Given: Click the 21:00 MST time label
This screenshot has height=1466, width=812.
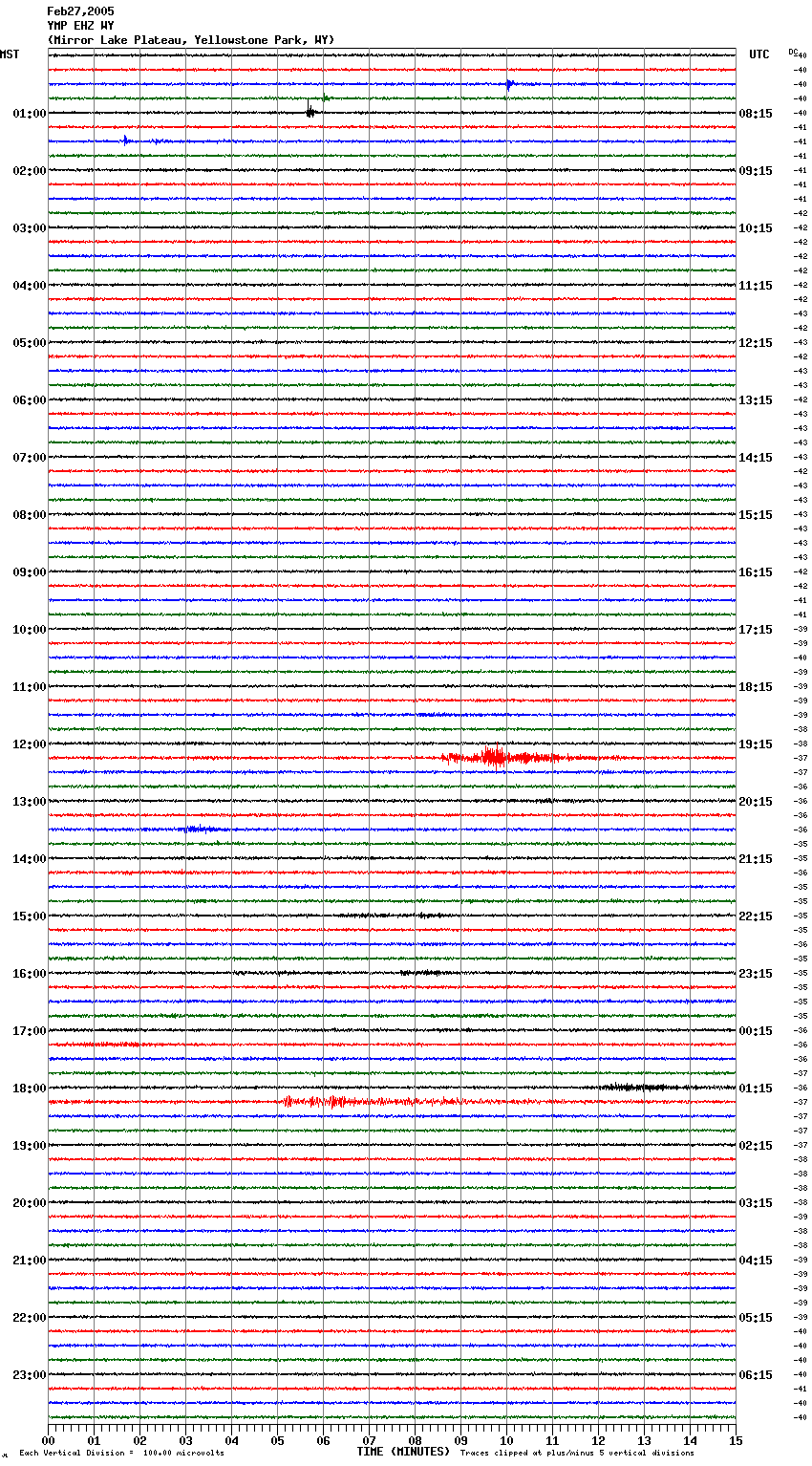Looking at the screenshot, I should [30, 1261].
